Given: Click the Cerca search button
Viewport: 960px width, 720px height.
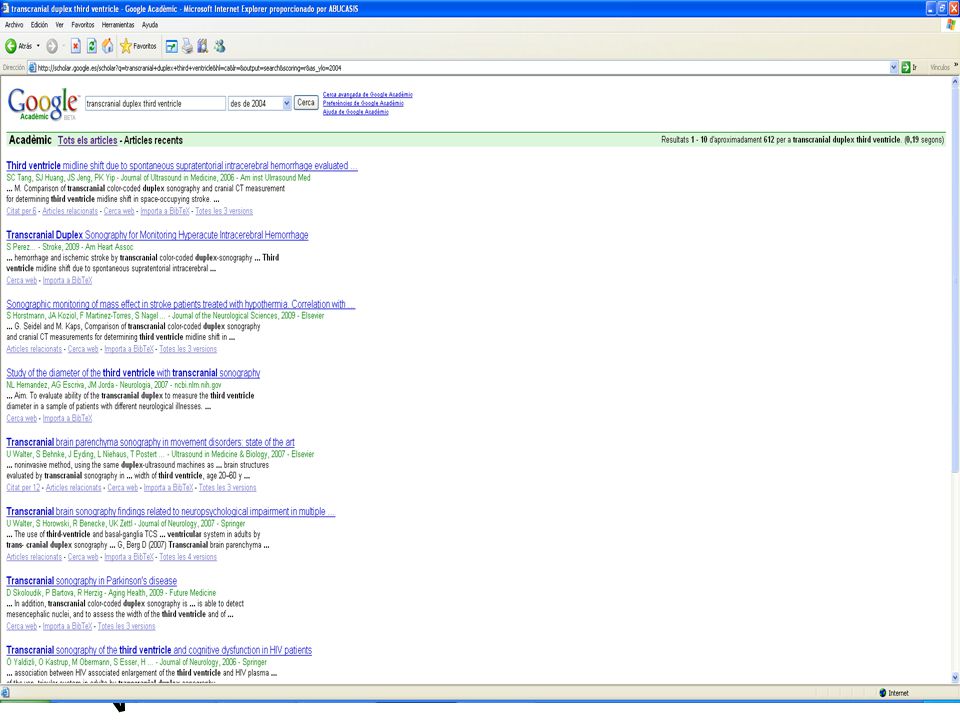Looking at the screenshot, I should point(306,103).
